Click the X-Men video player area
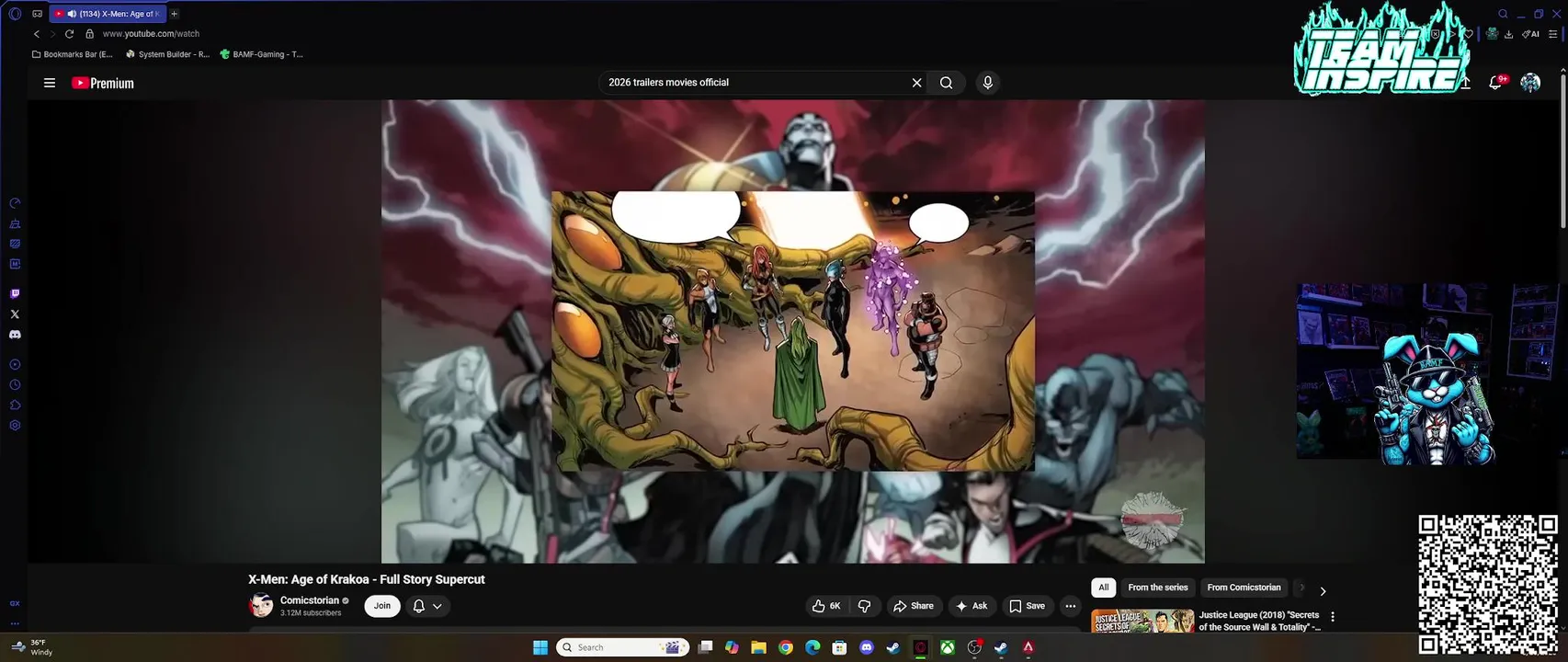Viewport: 1568px width, 662px height. point(792,331)
